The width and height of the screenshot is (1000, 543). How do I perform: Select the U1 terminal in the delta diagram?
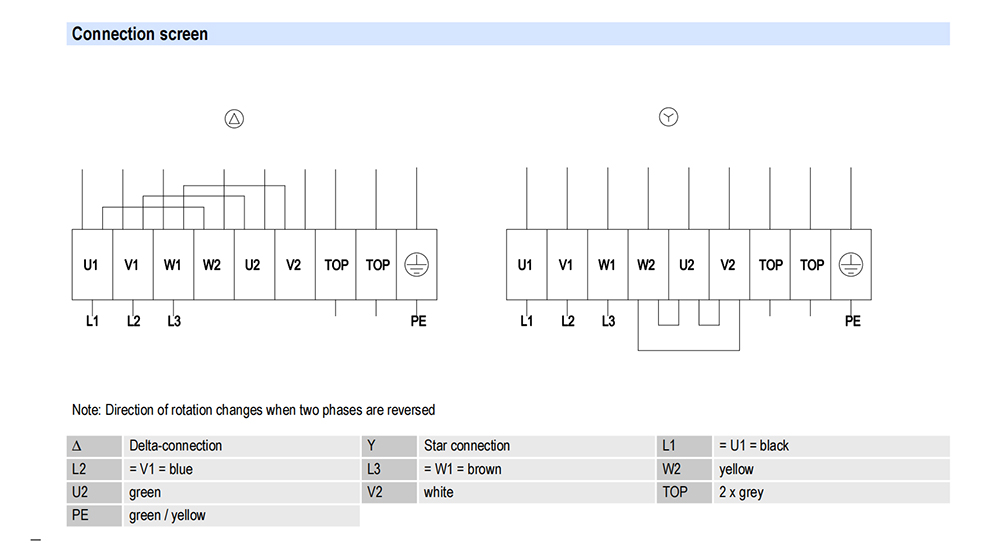[92, 265]
